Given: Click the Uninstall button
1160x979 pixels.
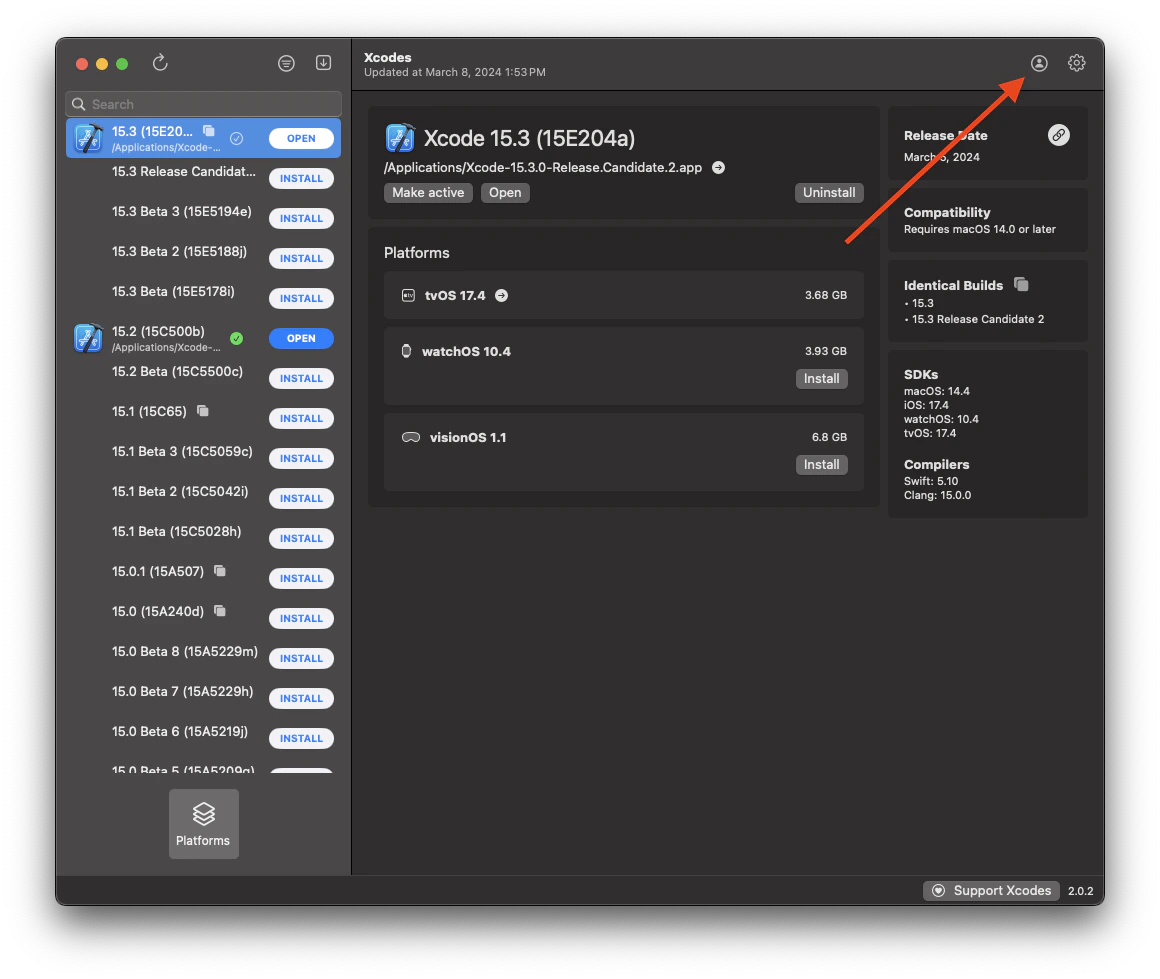Looking at the screenshot, I should [x=829, y=192].
